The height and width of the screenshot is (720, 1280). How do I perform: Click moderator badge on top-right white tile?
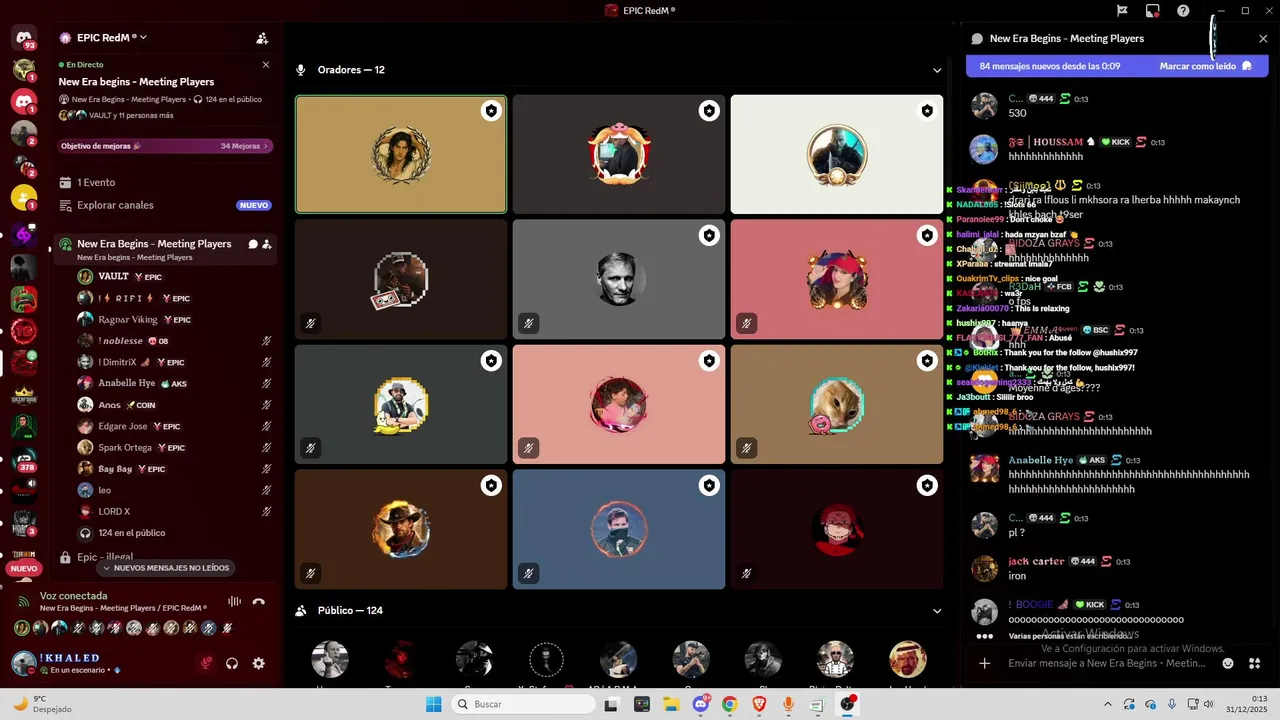[927, 110]
